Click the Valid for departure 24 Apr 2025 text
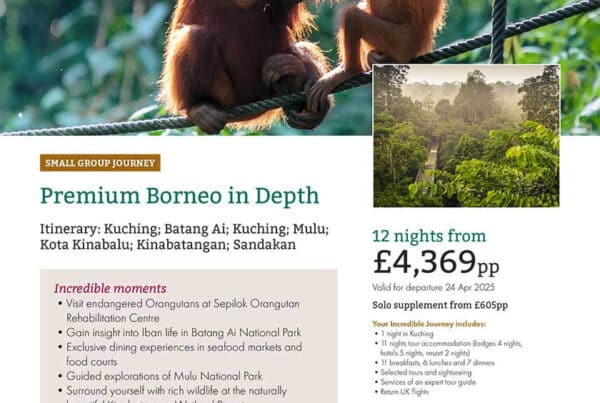The height and width of the screenshot is (403, 600). pos(434,287)
